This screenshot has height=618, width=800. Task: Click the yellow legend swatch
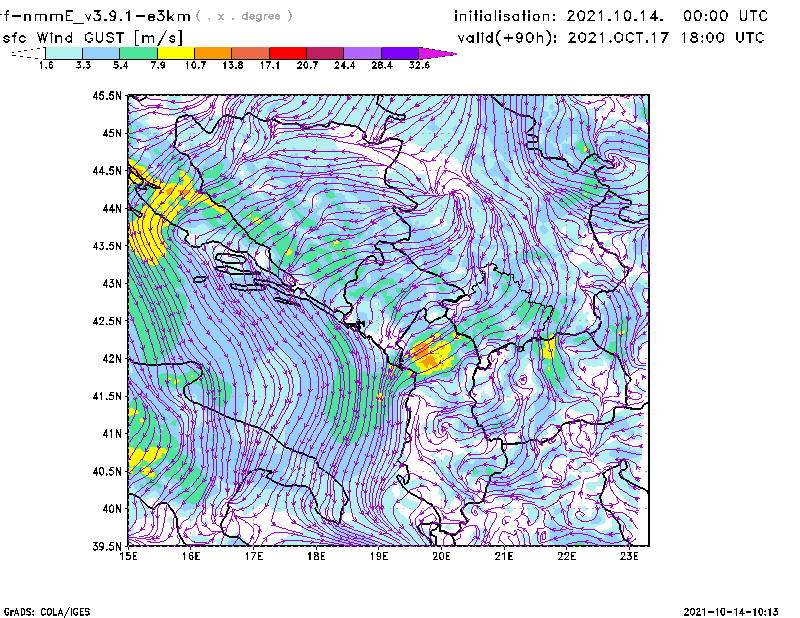(x=176, y=53)
